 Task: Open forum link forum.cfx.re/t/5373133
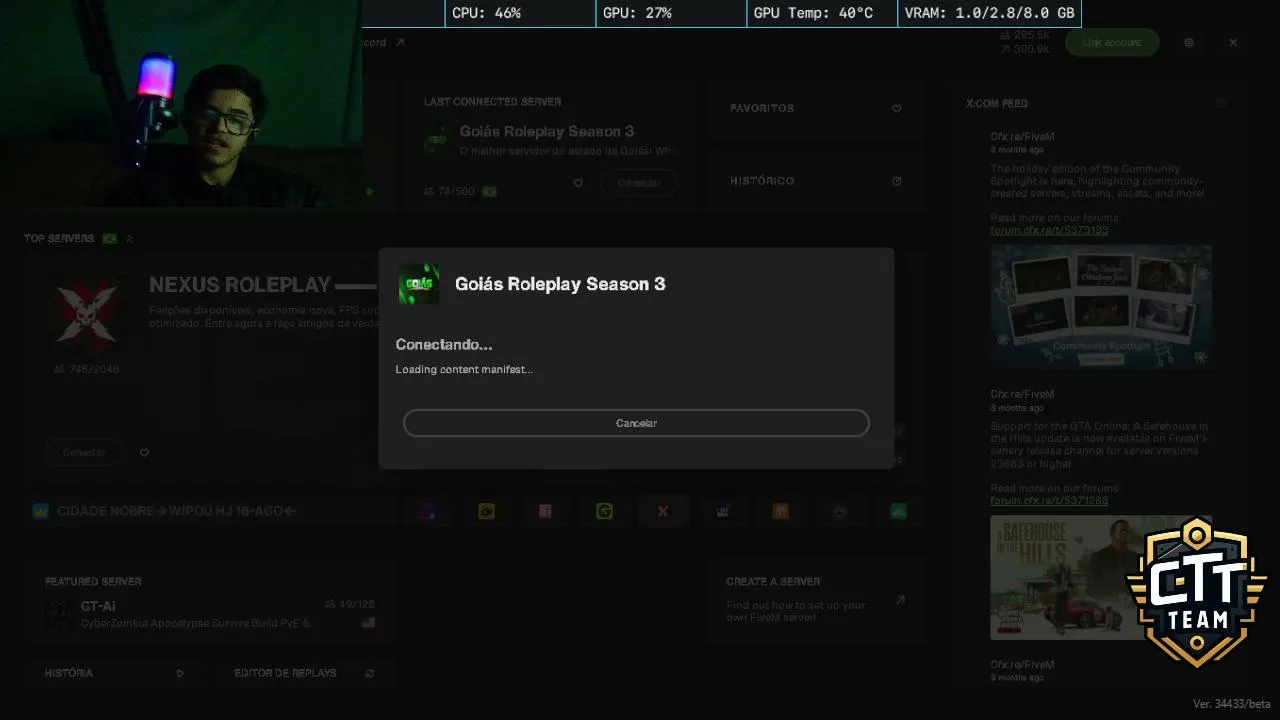(1049, 230)
